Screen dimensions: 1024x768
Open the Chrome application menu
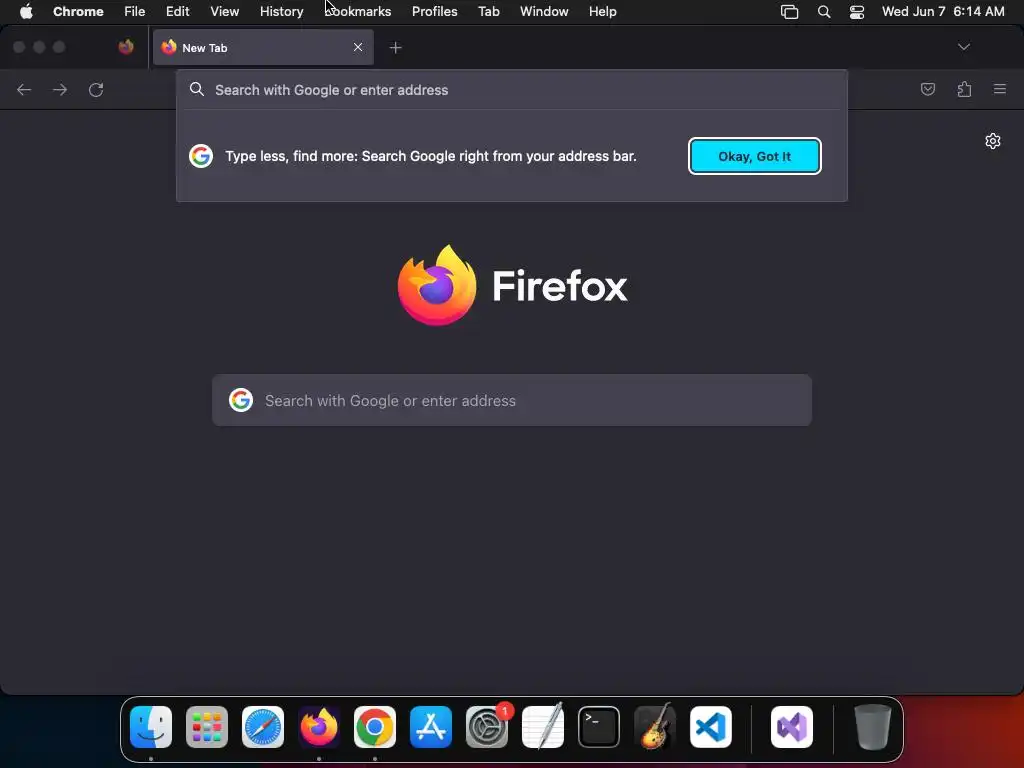(78, 12)
